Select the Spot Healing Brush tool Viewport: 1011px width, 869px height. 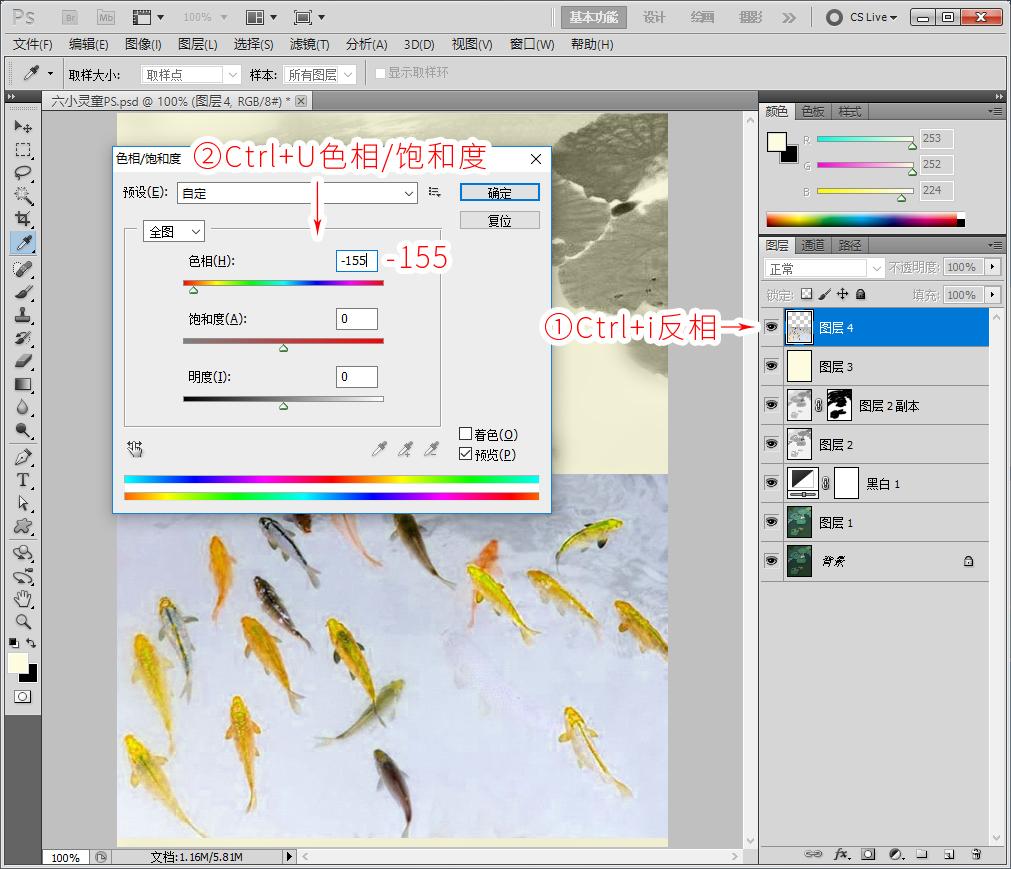click(23, 269)
